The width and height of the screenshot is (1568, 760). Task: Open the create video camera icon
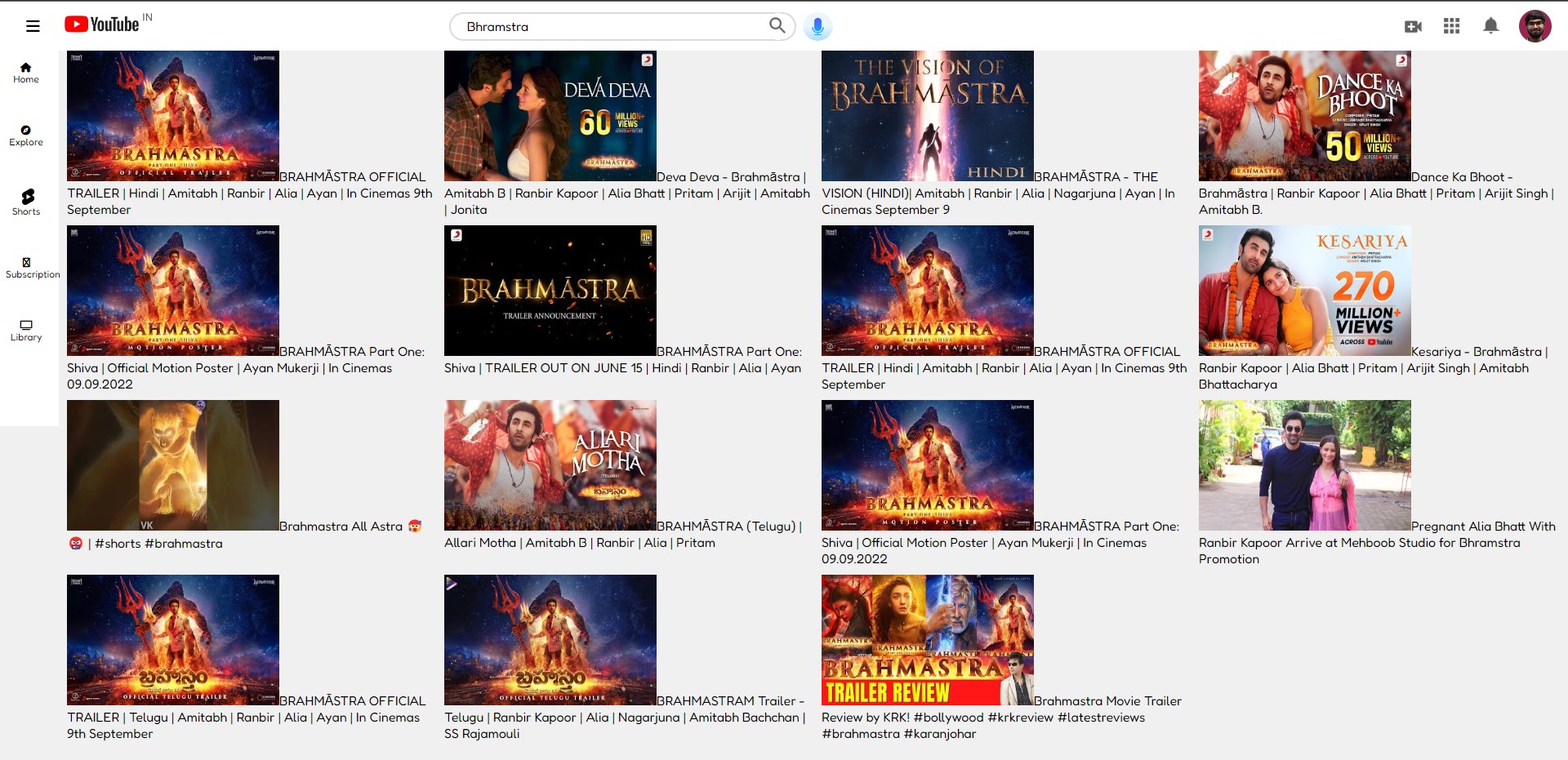(x=1413, y=27)
